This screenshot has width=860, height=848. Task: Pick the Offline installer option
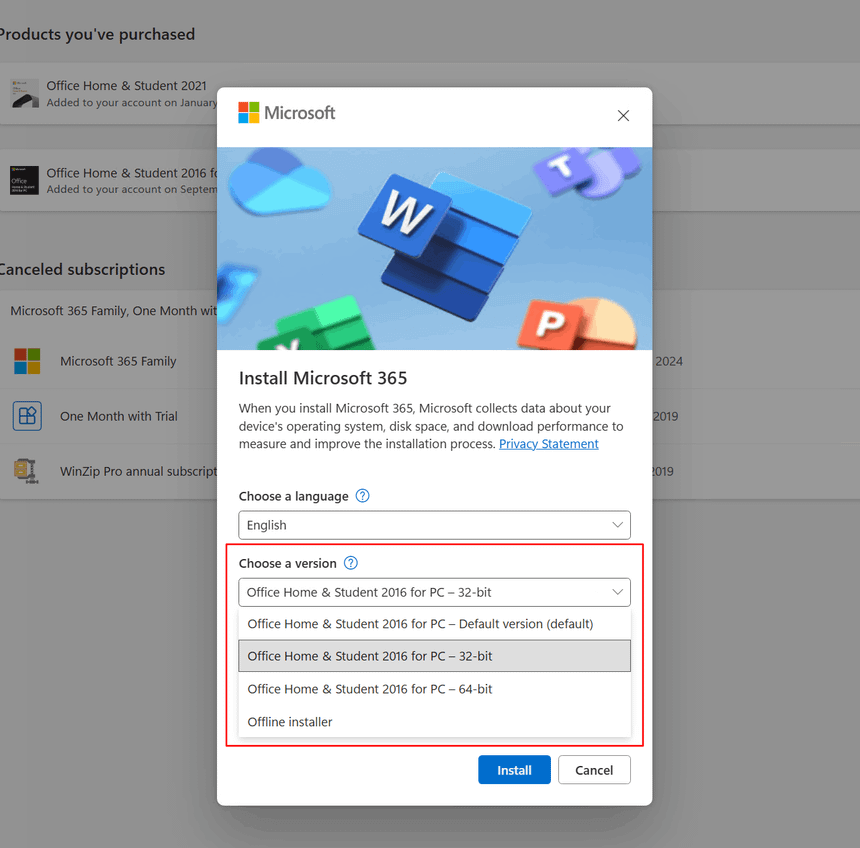pyautogui.click(x=290, y=722)
